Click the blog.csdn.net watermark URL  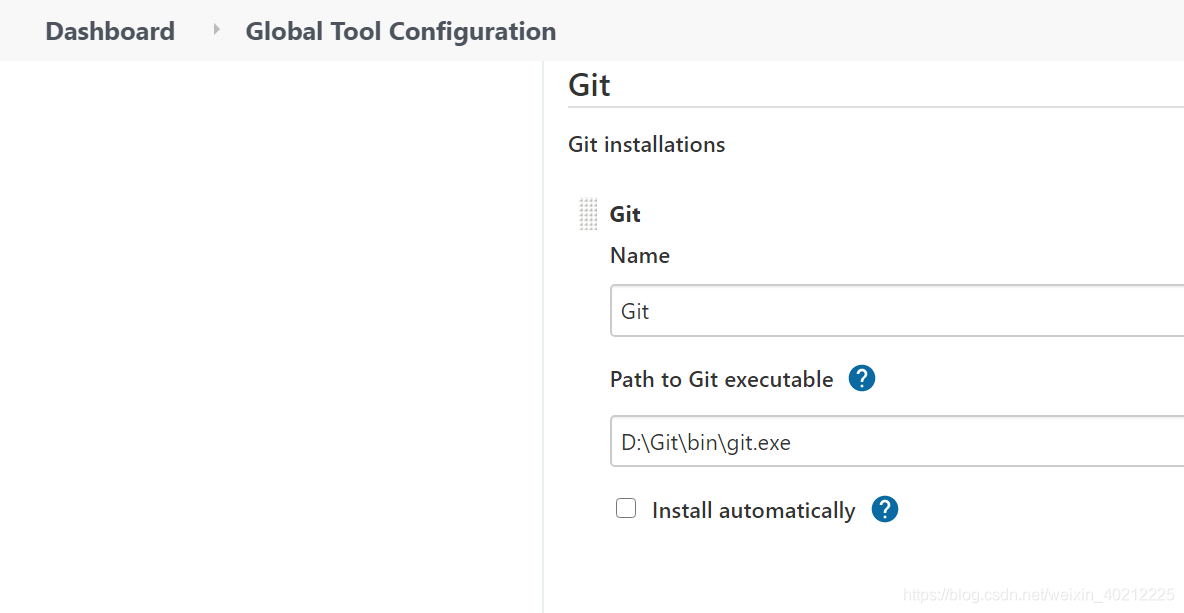1038,595
